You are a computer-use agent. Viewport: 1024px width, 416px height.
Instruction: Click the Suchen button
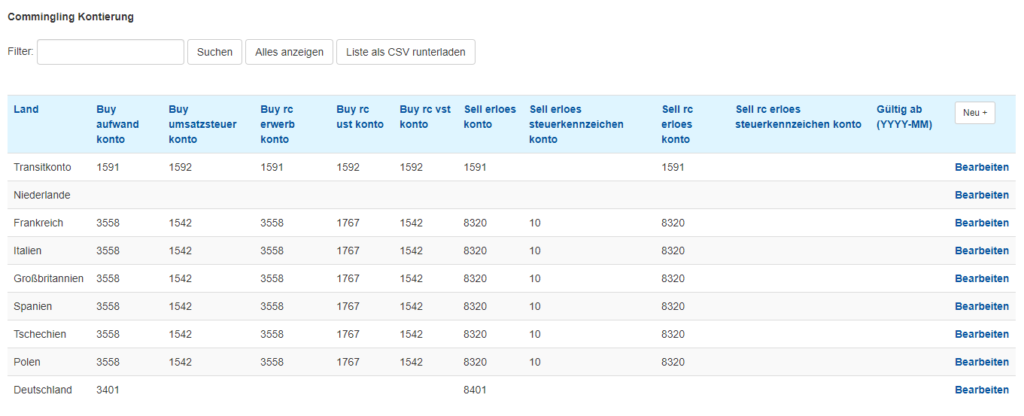click(215, 52)
